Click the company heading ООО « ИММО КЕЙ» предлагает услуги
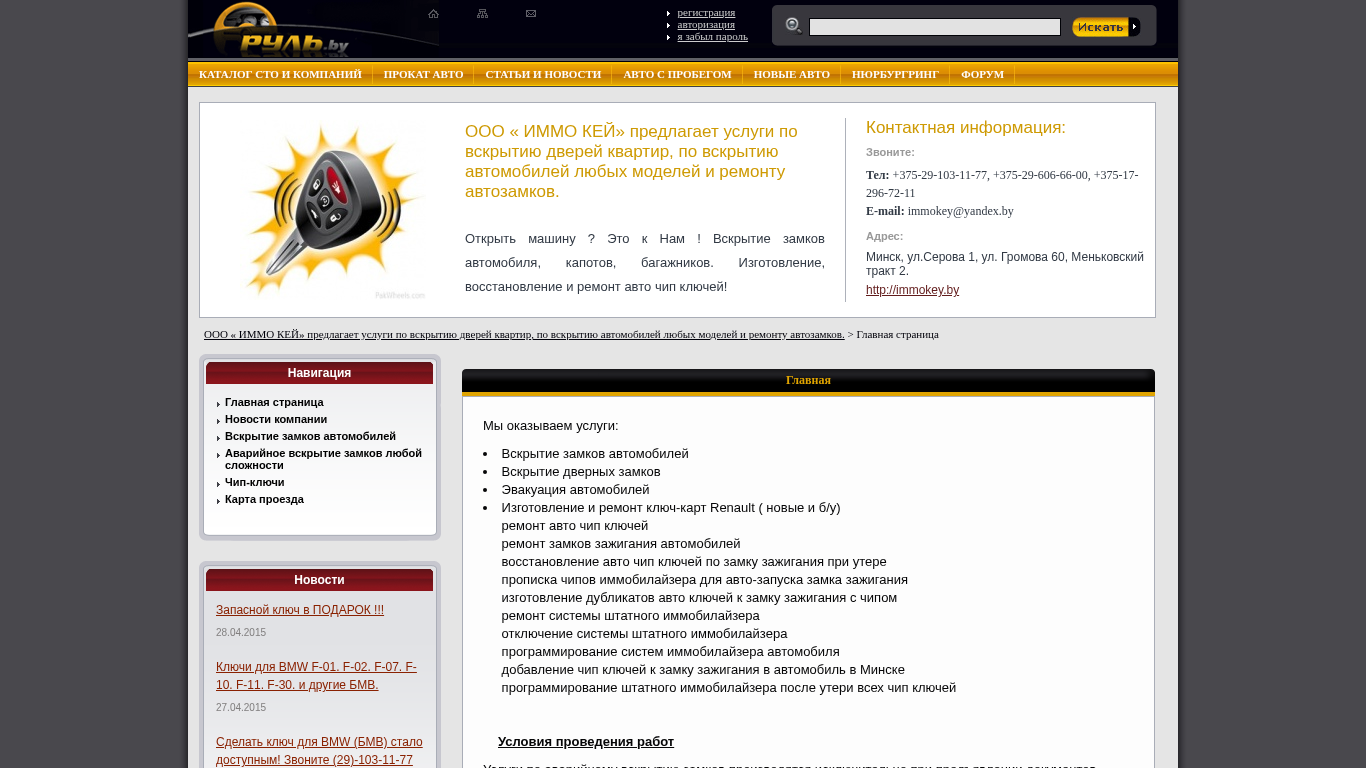1366x768 pixels. (x=631, y=161)
